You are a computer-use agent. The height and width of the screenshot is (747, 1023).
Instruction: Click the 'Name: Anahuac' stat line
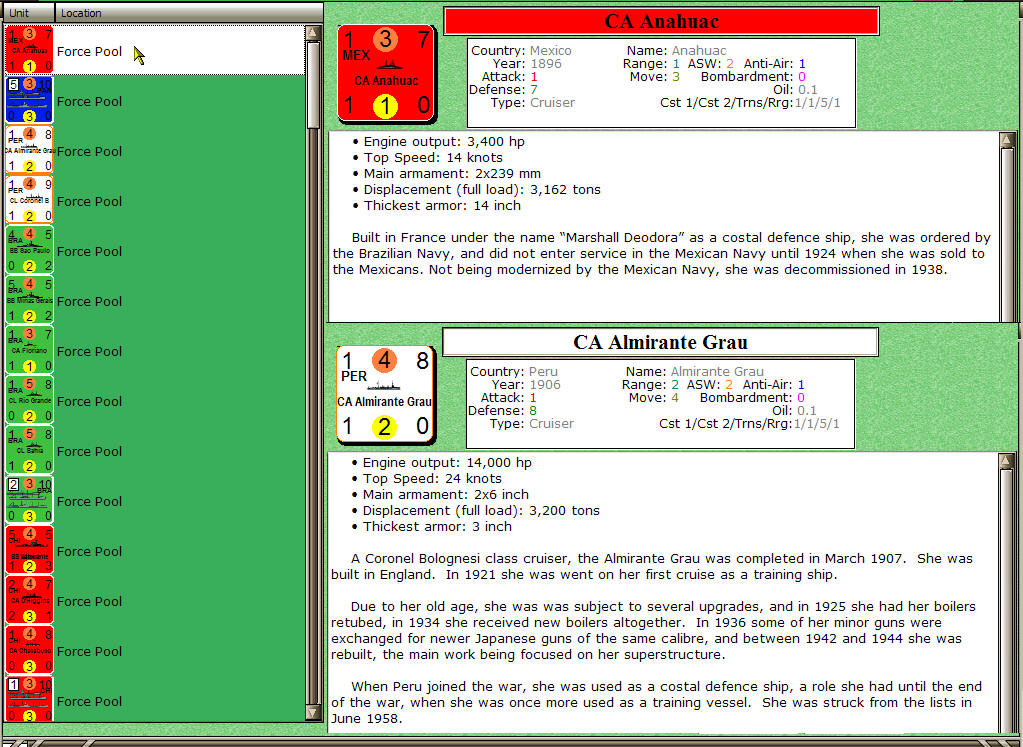point(677,51)
